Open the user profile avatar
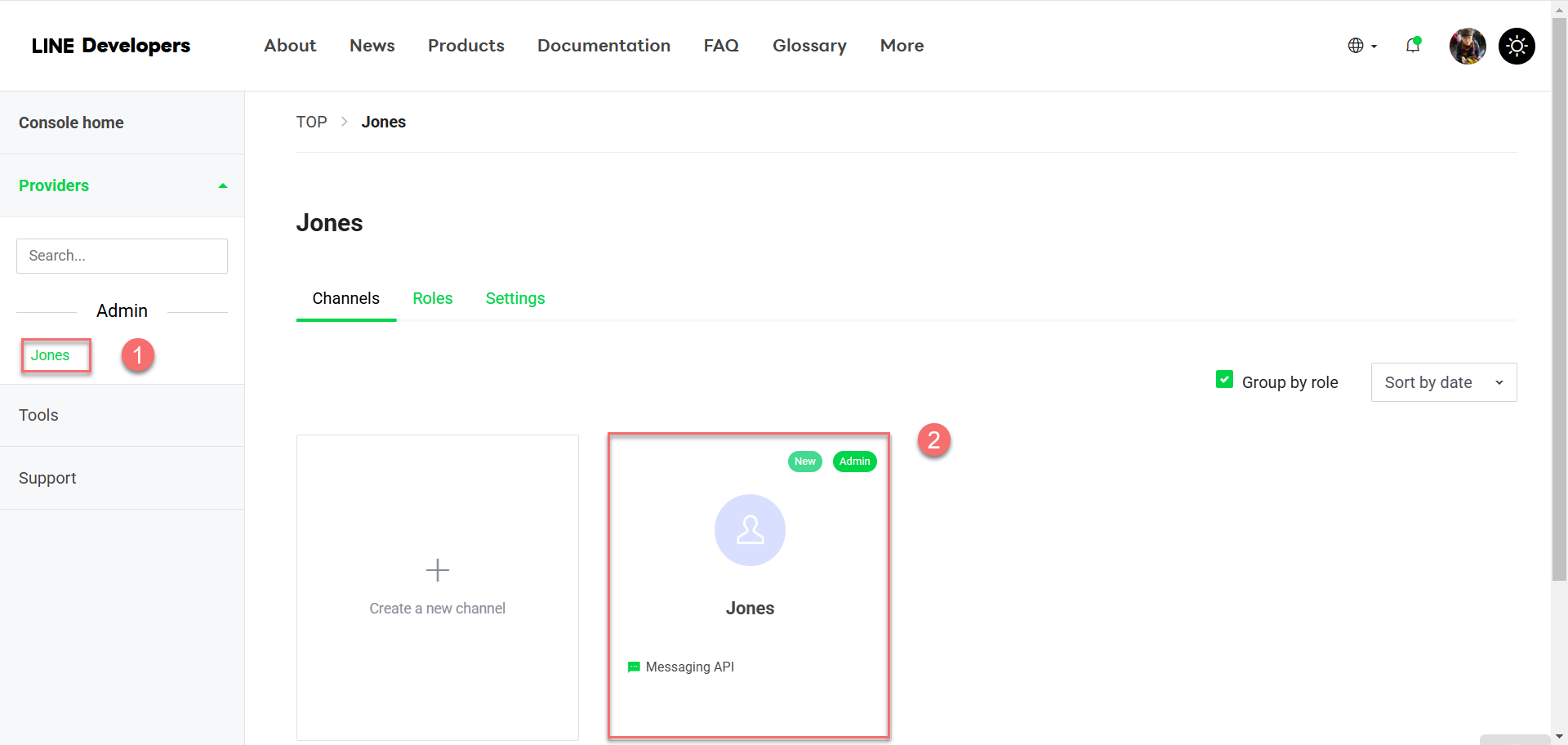 point(1467,46)
